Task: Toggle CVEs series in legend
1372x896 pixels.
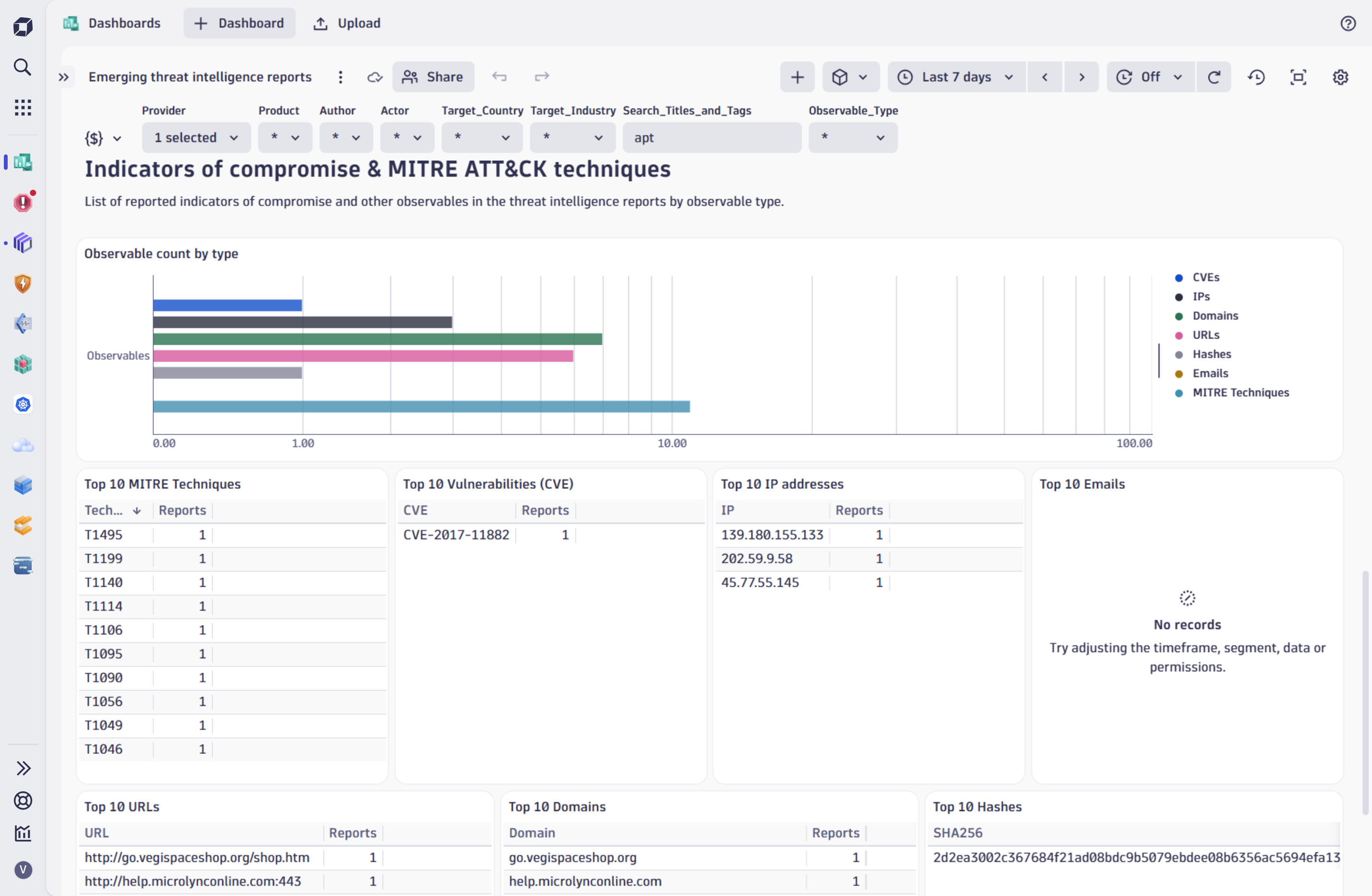Action: 1197,278
